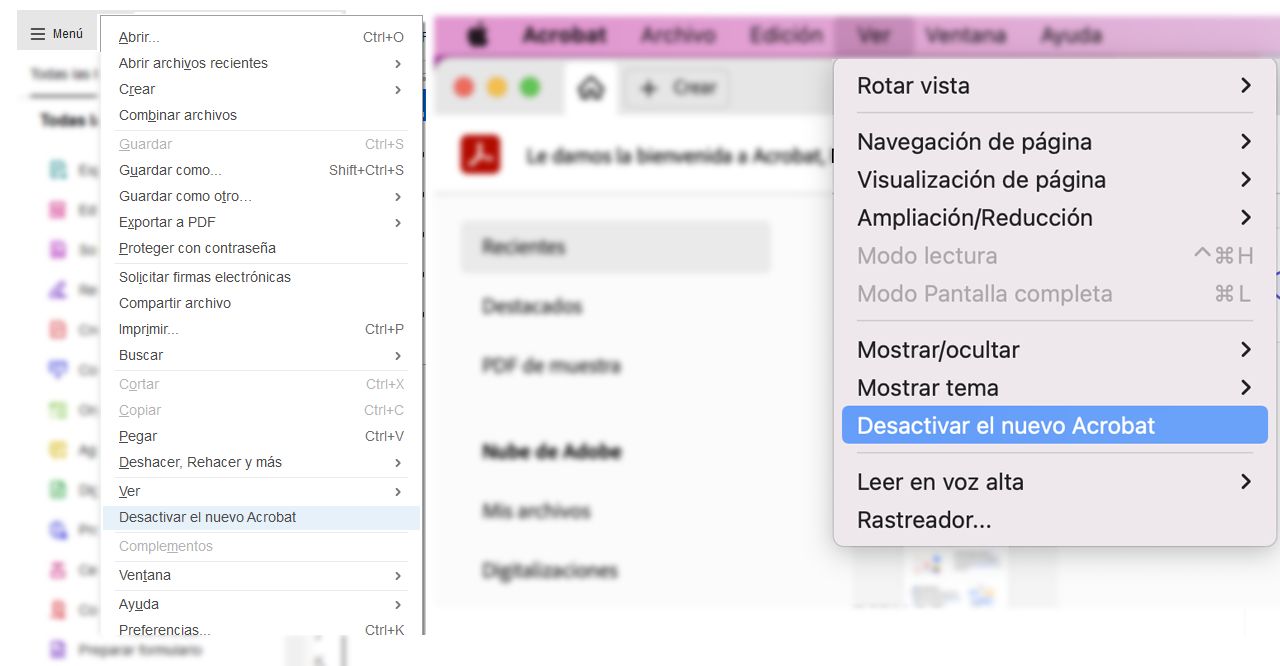Click the Apple logo in the menu bar
Image resolution: width=1280 pixels, height=666 pixels.
point(477,33)
